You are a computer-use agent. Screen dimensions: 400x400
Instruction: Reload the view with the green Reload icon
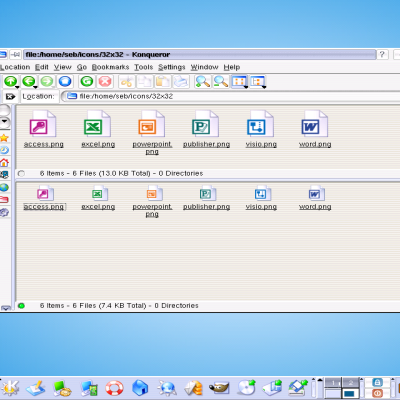87,81
